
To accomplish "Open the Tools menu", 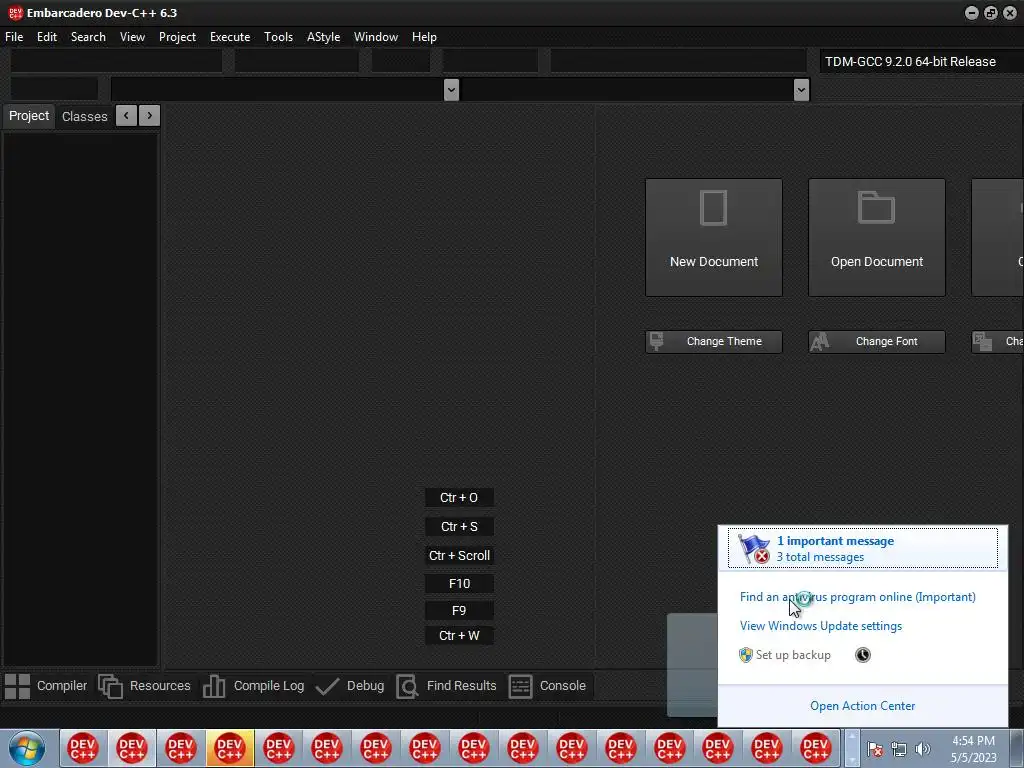I will coord(278,37).
